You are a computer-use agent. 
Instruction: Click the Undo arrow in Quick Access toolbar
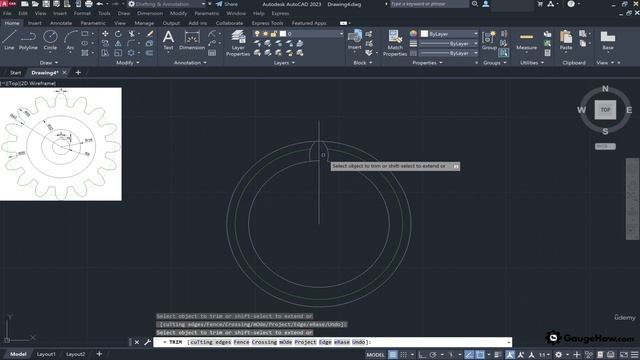pyautogui.click(x=100, y=4)
